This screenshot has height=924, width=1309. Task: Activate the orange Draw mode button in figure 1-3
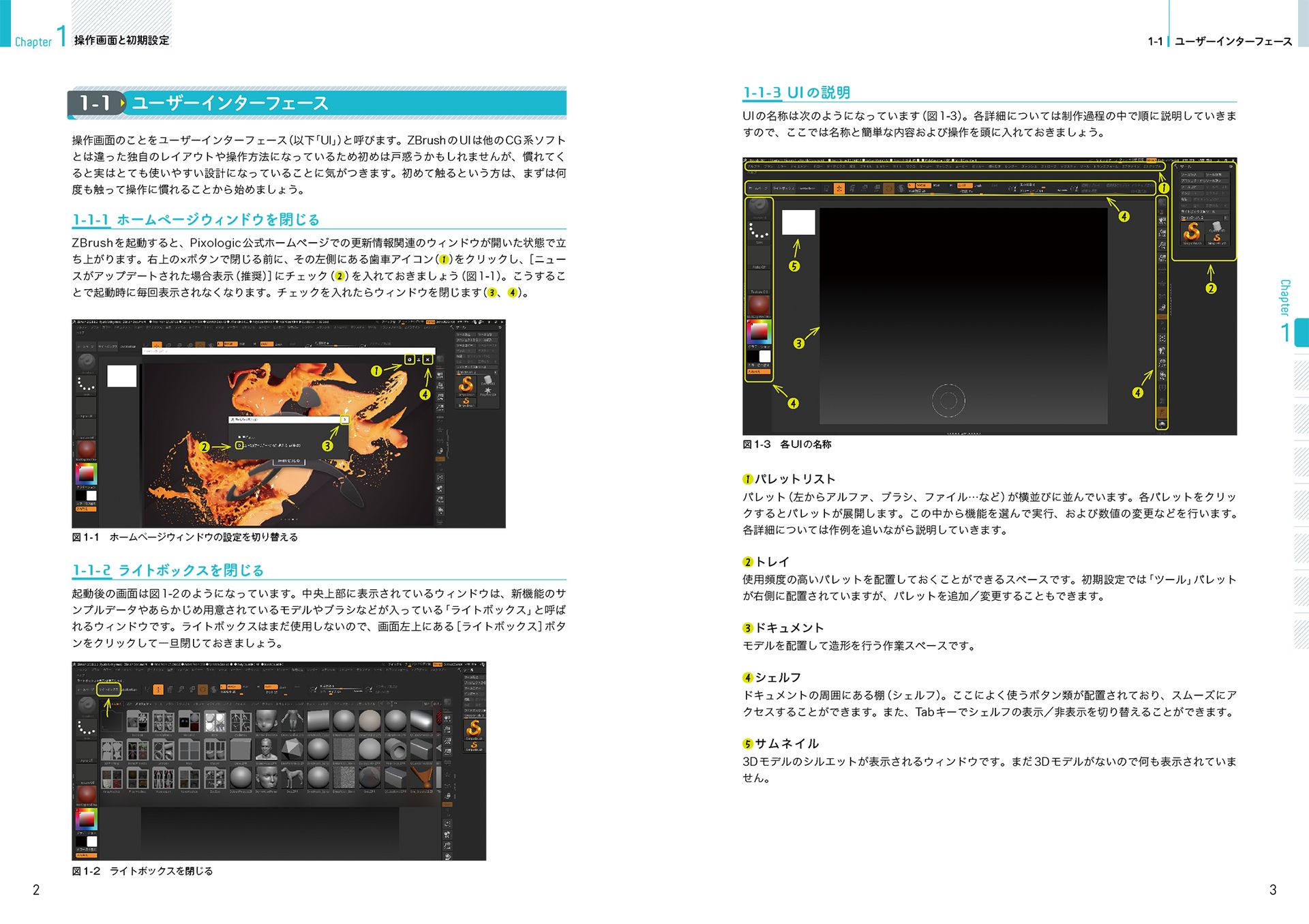pos(839,188)
